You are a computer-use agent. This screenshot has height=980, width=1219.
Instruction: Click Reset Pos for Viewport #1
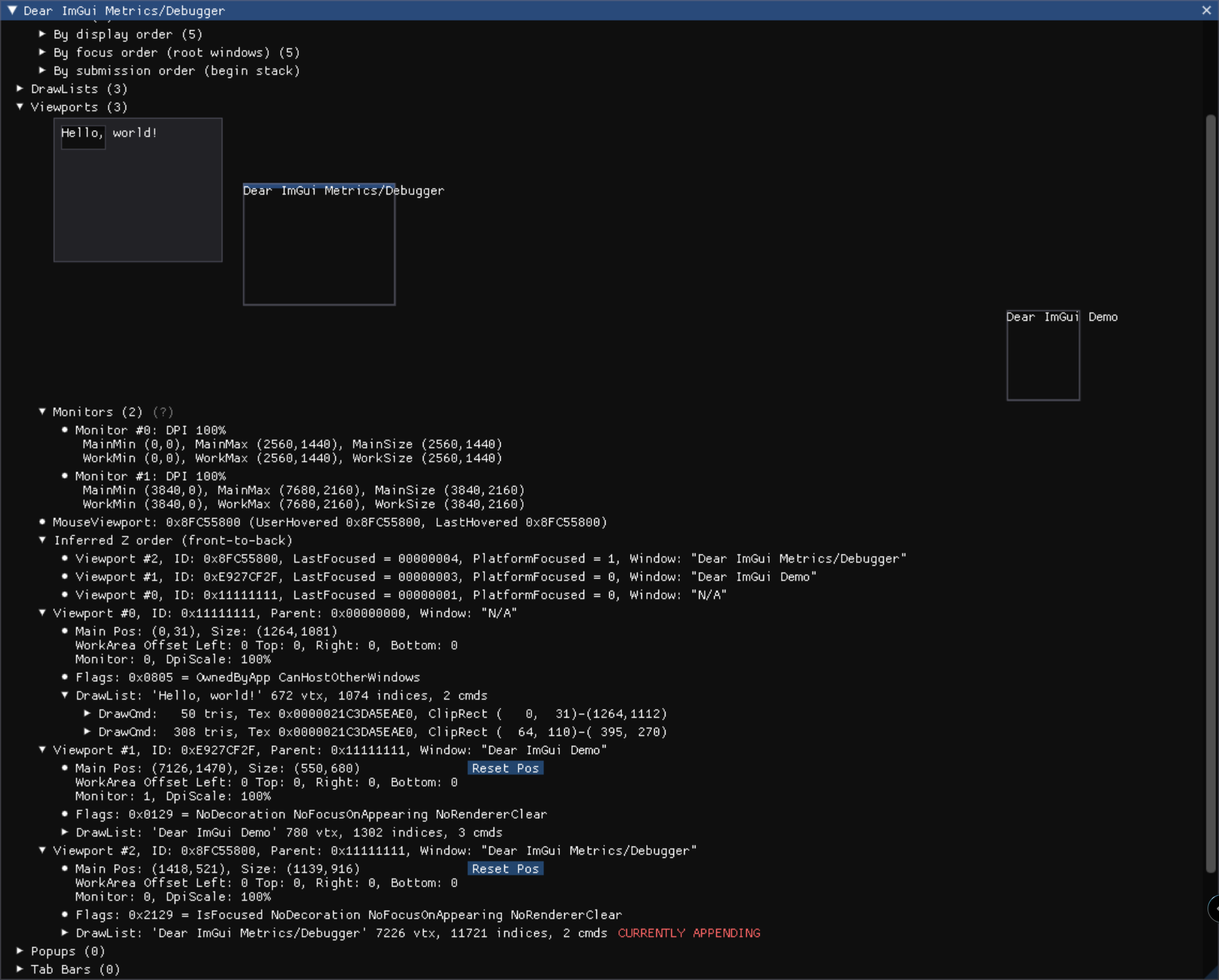(505, 768)
